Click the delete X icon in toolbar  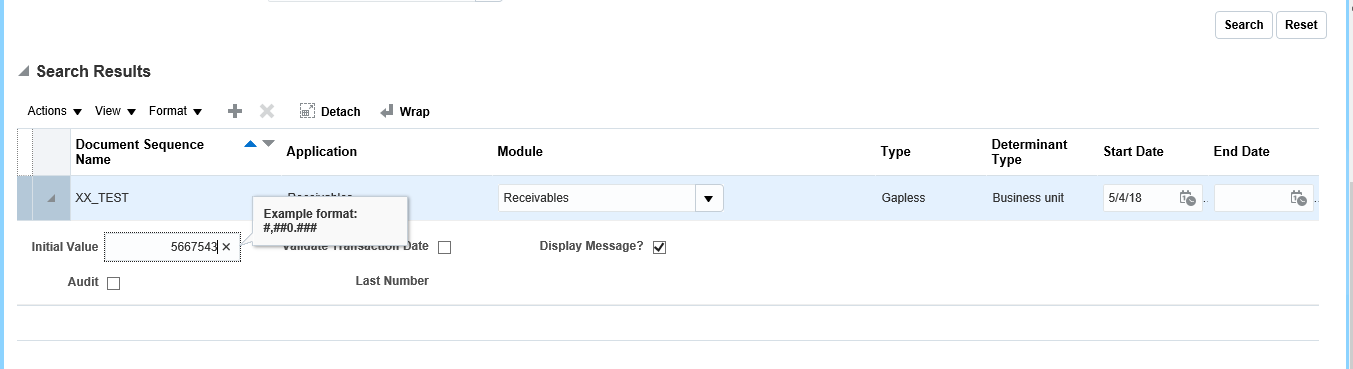click(267, 111)
